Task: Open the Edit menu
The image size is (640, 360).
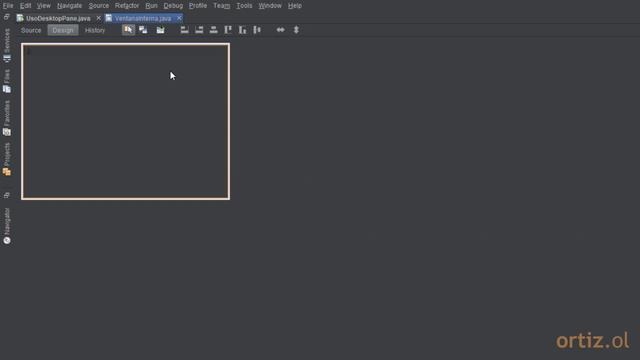Action: 25,6
